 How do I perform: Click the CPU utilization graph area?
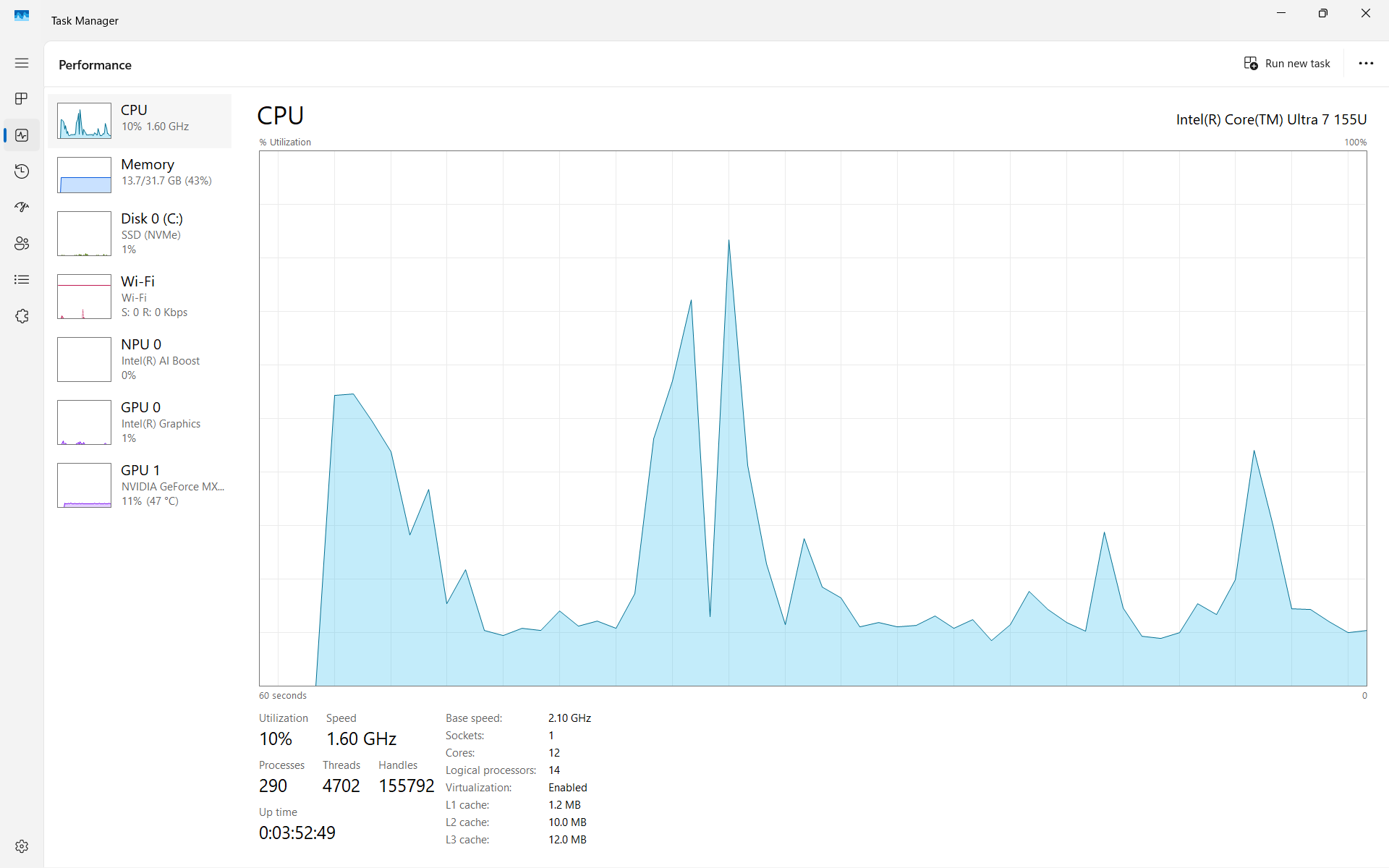point(812,418)
